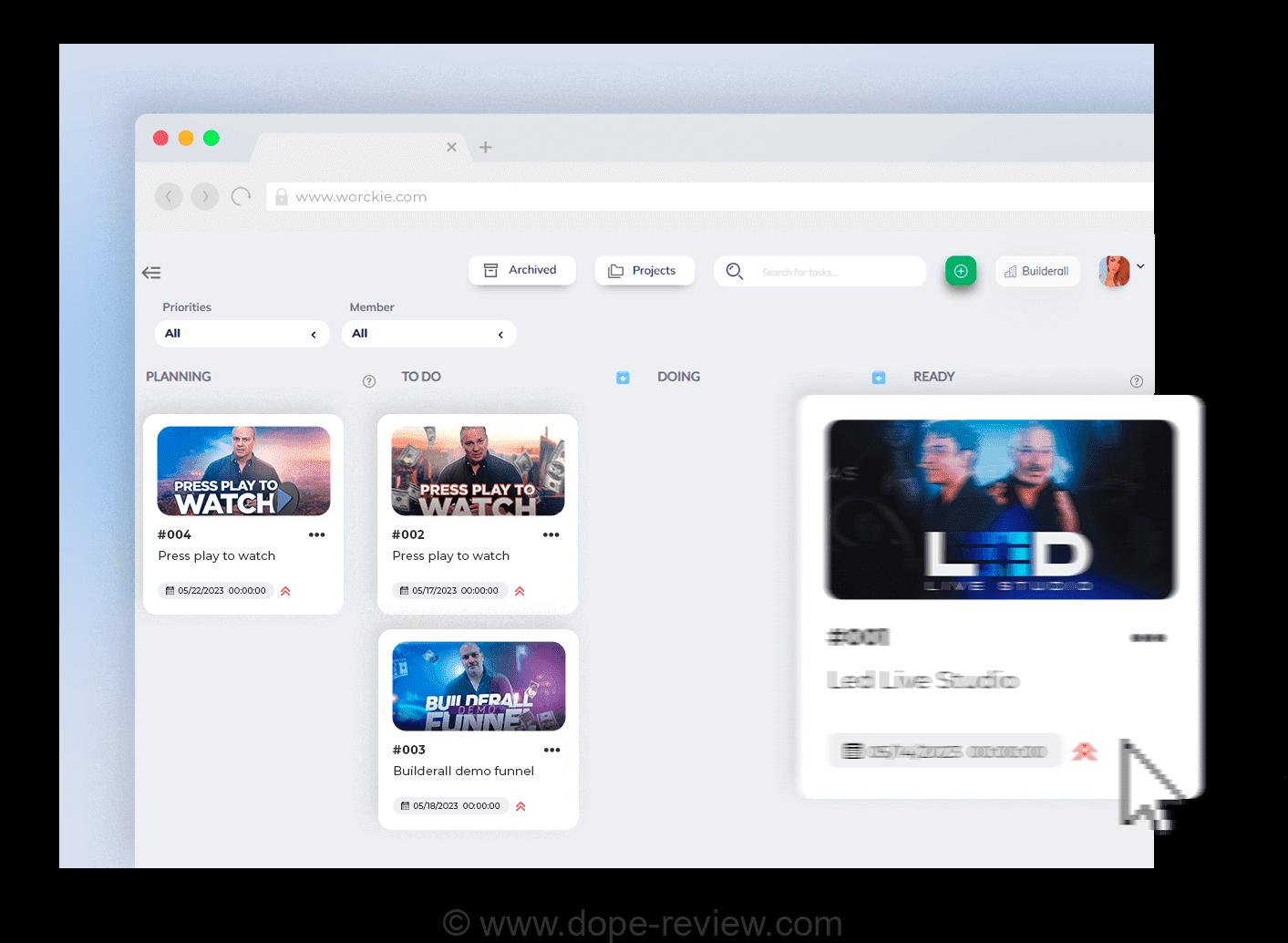The width and height of the screenshot is (1288, 943).
Task: Open the help icon beside the READY column
Action: click(x=1136, y=381)
